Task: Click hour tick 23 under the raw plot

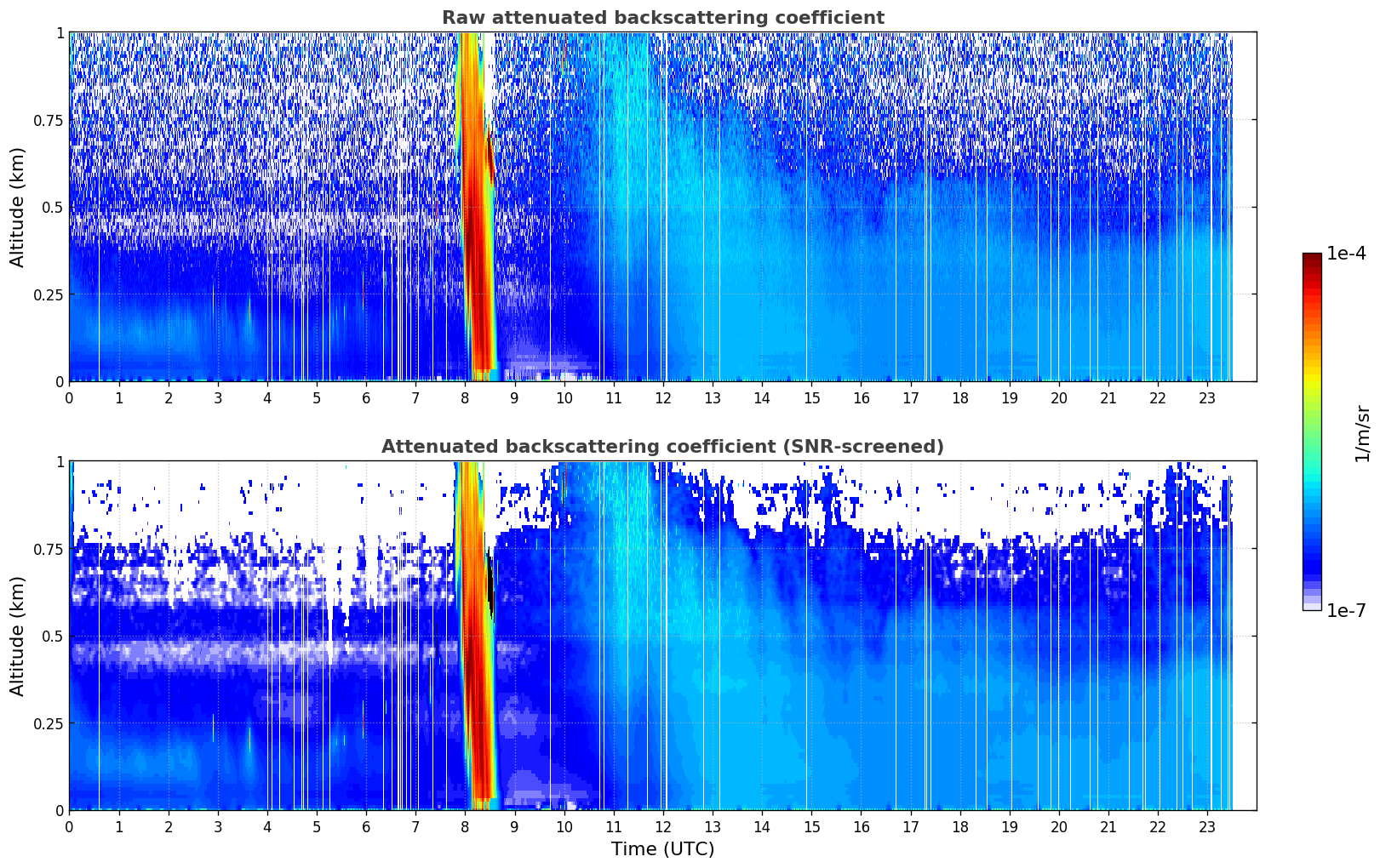Action: 1207,397
